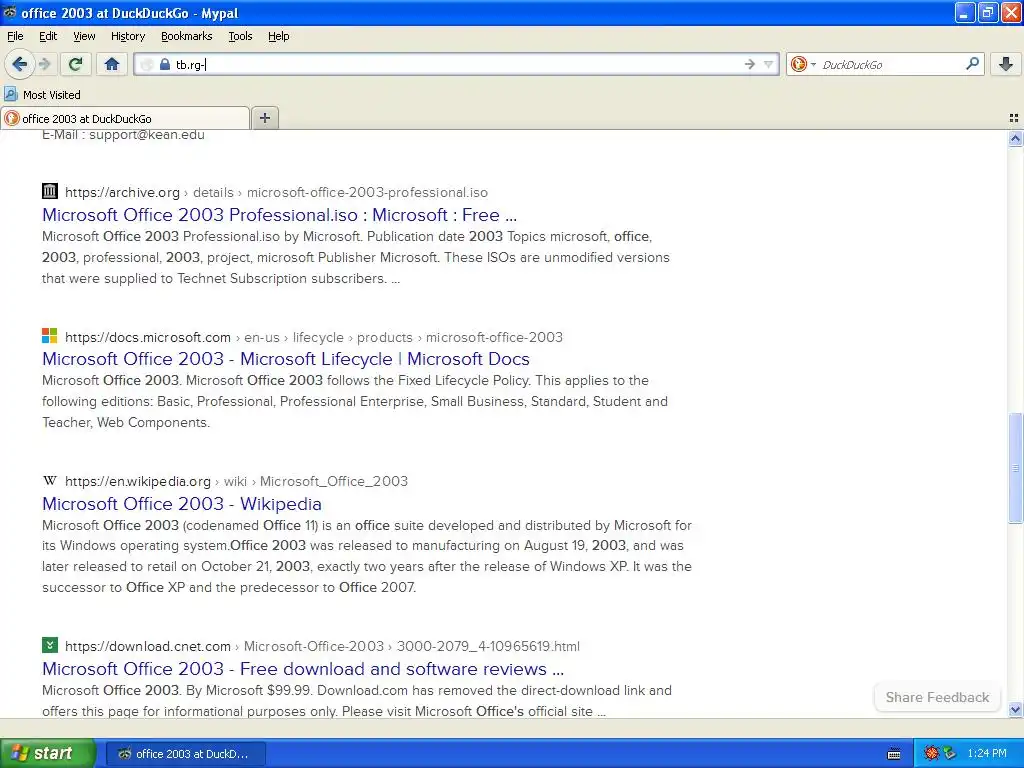Open the View menu

[x=84, y=36]
